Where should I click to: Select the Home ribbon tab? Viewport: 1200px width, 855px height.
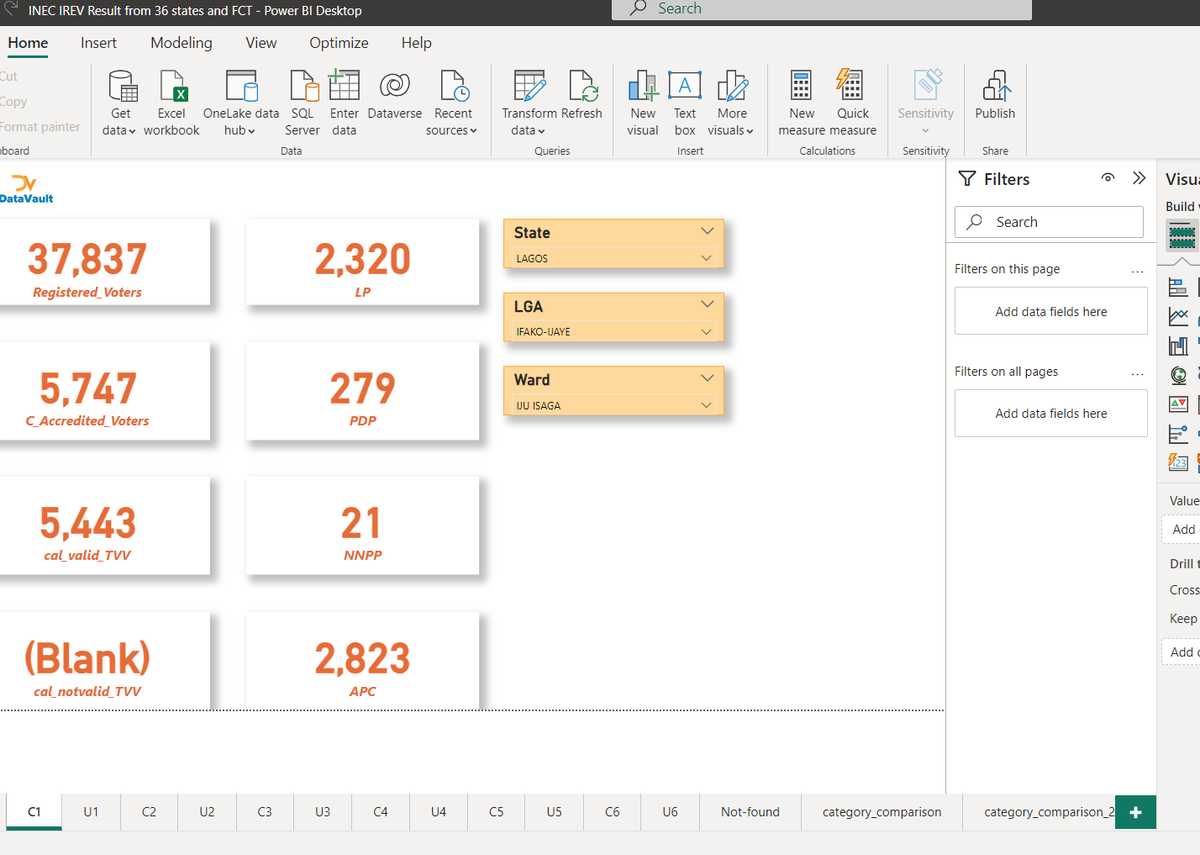(x=28, y=43)
